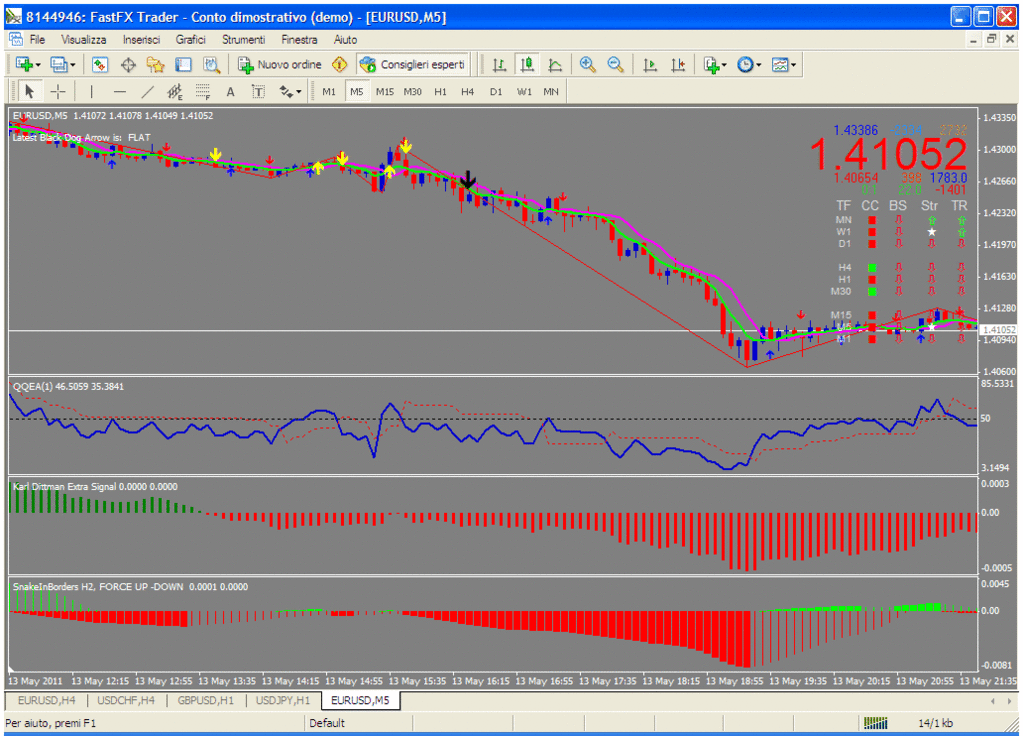Open the Data Window crosshair-circle icon
This screenshot has height=736, width=1023.
pyautogui.click(x=128, y=65)
